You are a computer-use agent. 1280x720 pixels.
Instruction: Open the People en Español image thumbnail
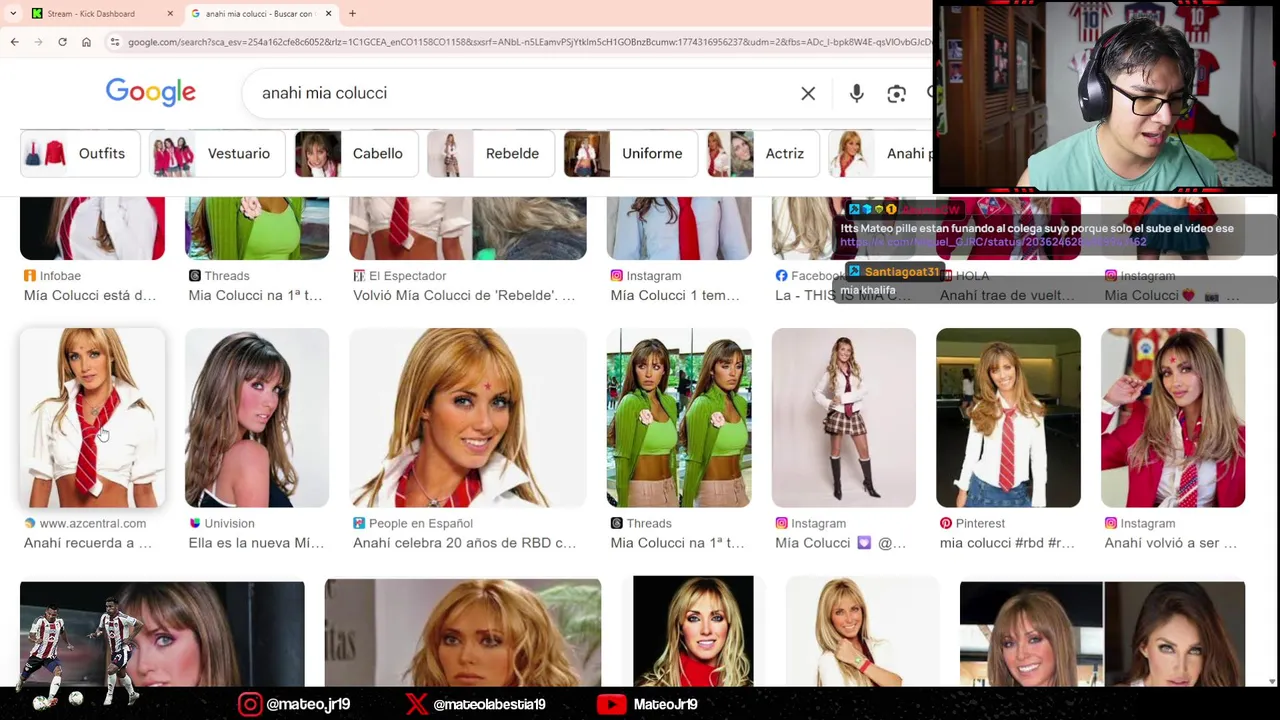coord(468,417)
